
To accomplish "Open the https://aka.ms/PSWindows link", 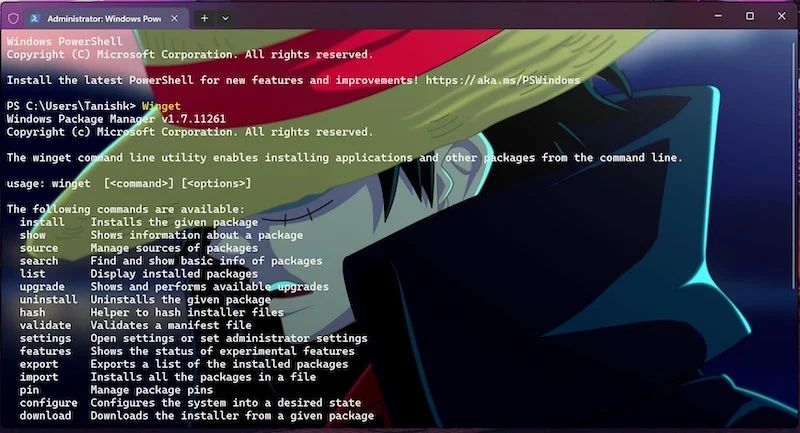I will 503,80.
